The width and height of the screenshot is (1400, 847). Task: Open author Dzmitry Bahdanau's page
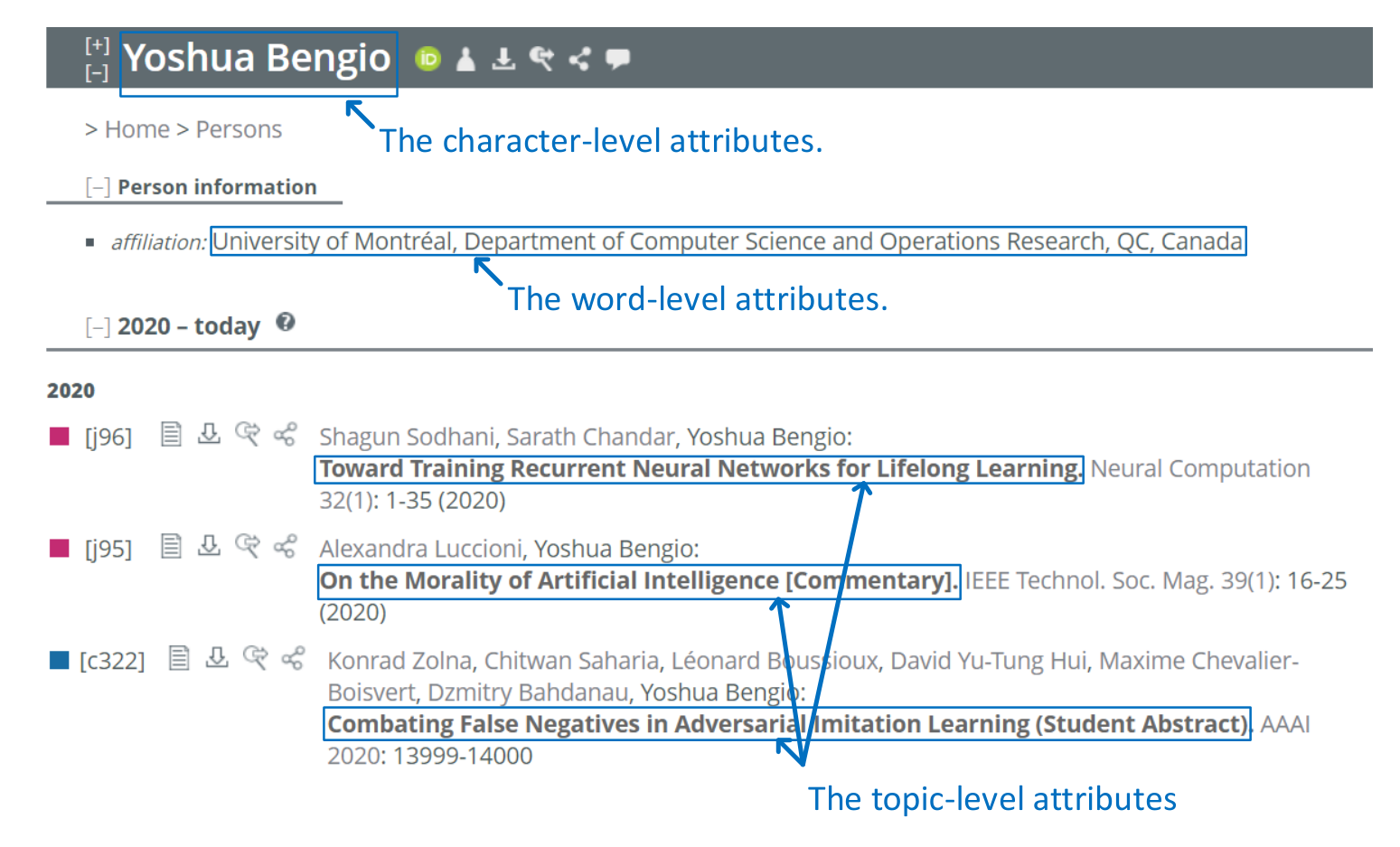(527, 693)
